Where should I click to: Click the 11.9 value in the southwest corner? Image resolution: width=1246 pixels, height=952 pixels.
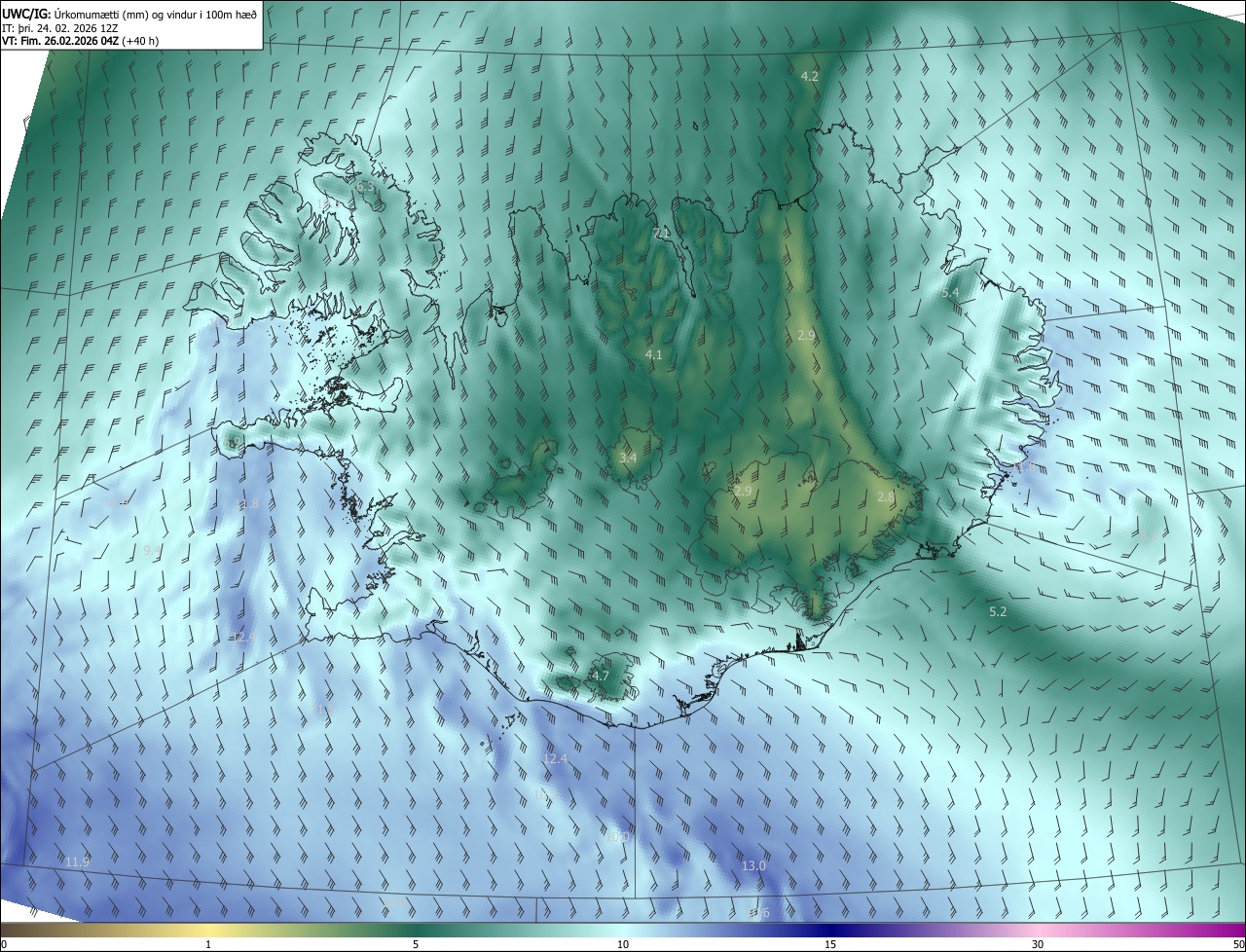(x=77, y=861)
